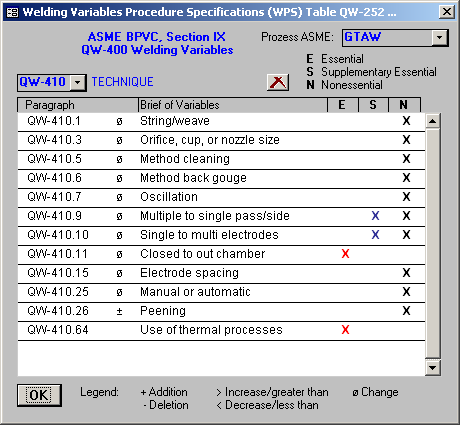The width and height of the screenshot is (460, 425).
Task: Click the red X in Use of thermal processes row
Action: tap(345, 330)
